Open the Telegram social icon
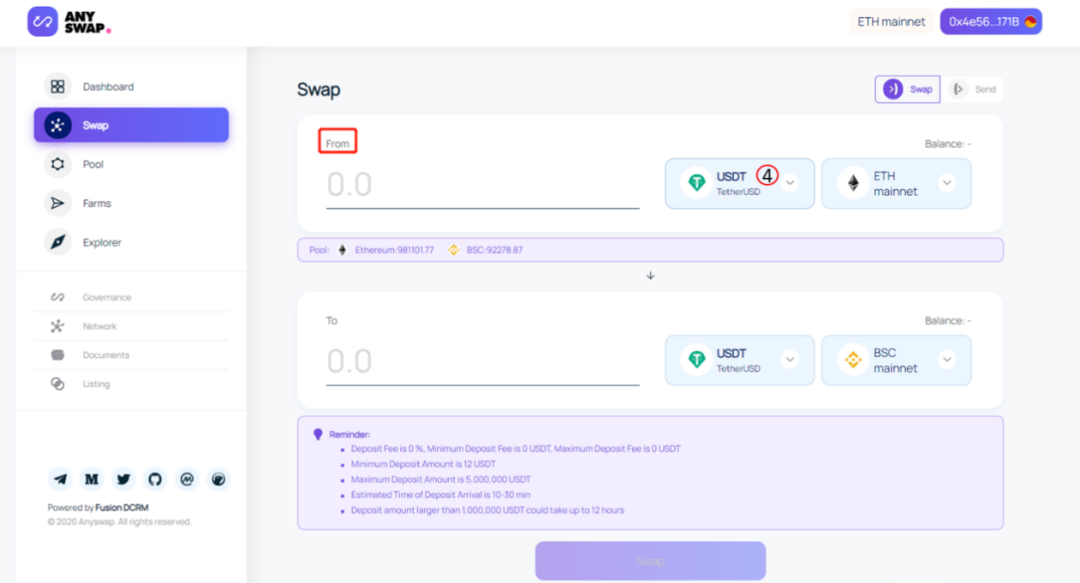1080x583 pixels. (x=61, y=479)
